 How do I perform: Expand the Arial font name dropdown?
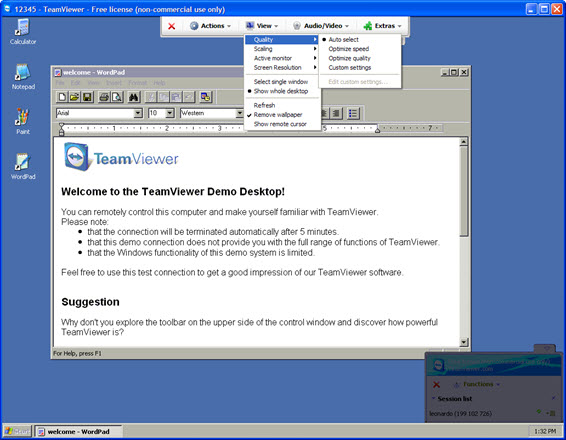(x=138, y=113)
